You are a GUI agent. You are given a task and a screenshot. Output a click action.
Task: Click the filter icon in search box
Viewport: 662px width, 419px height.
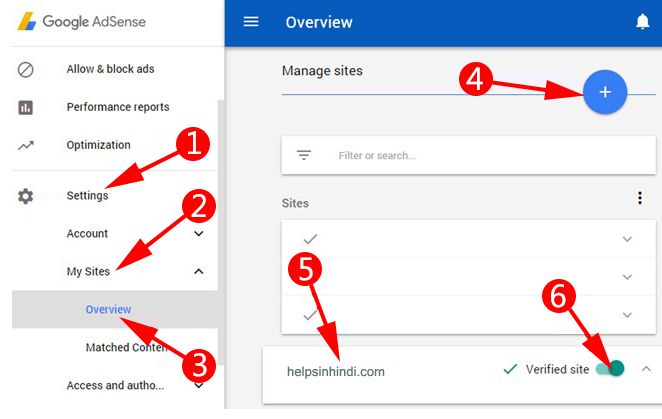pyautogui.click(x=304, y=155)
